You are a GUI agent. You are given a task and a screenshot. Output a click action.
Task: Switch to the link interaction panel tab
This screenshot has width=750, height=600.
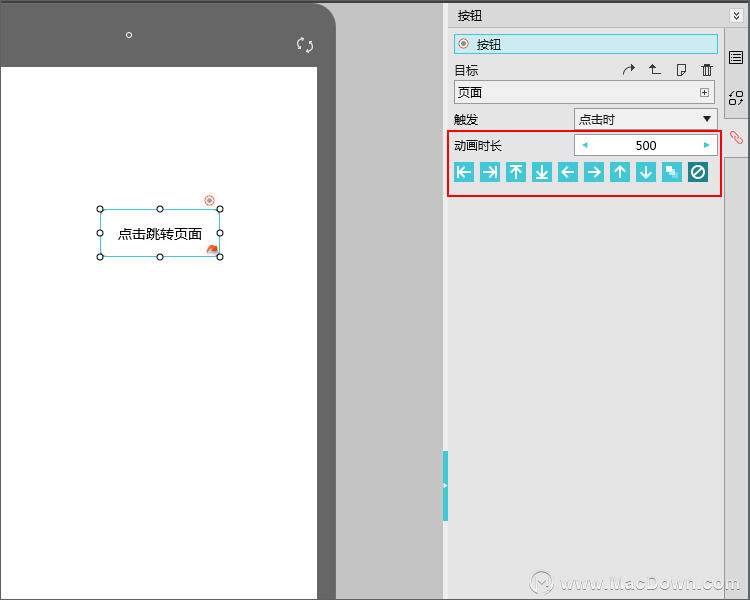(x=736, y=138)
